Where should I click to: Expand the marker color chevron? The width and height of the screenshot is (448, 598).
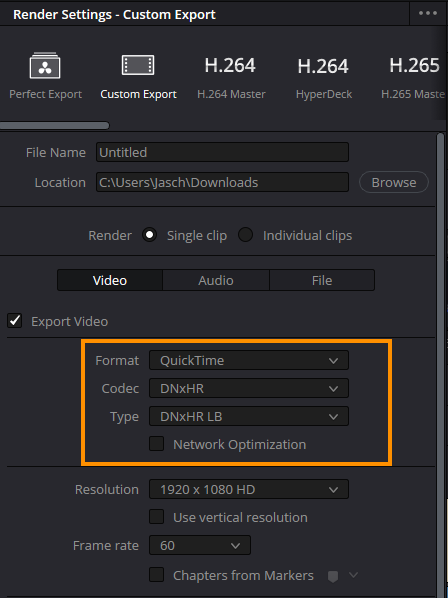point(353,574)
